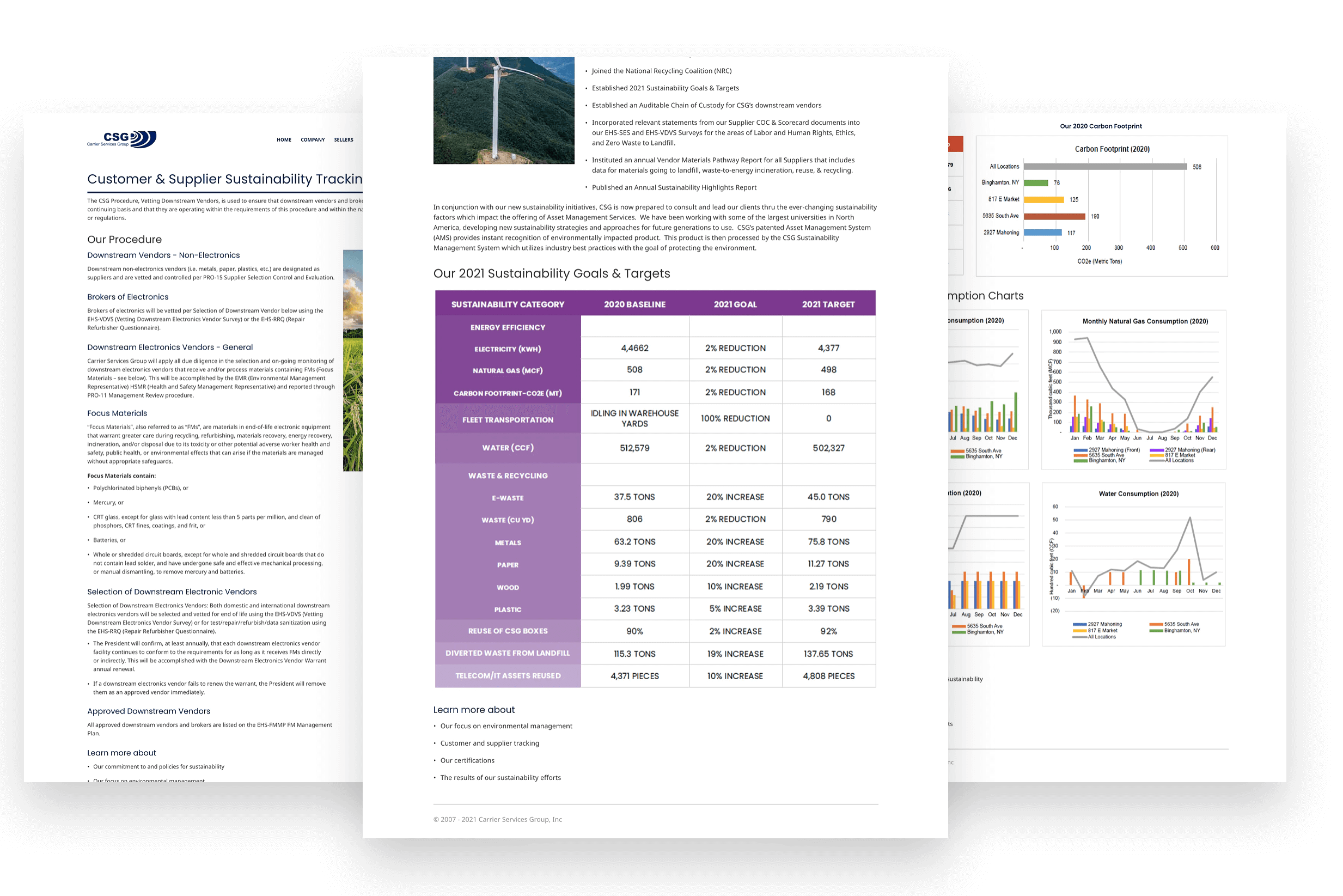Click 'Published an Annual Sustainability Highlights Report' bullet

[x=674, y=187]
